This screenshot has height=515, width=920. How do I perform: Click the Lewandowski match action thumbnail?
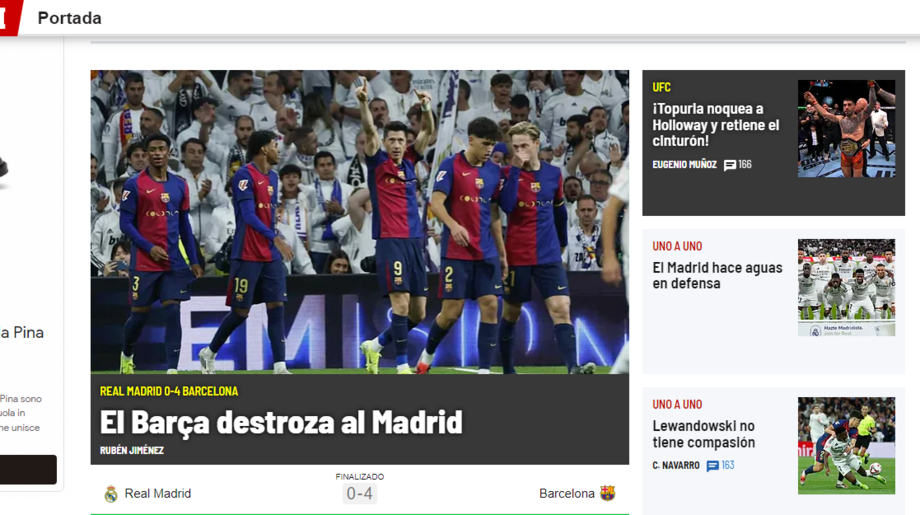[x=846, y=445]
